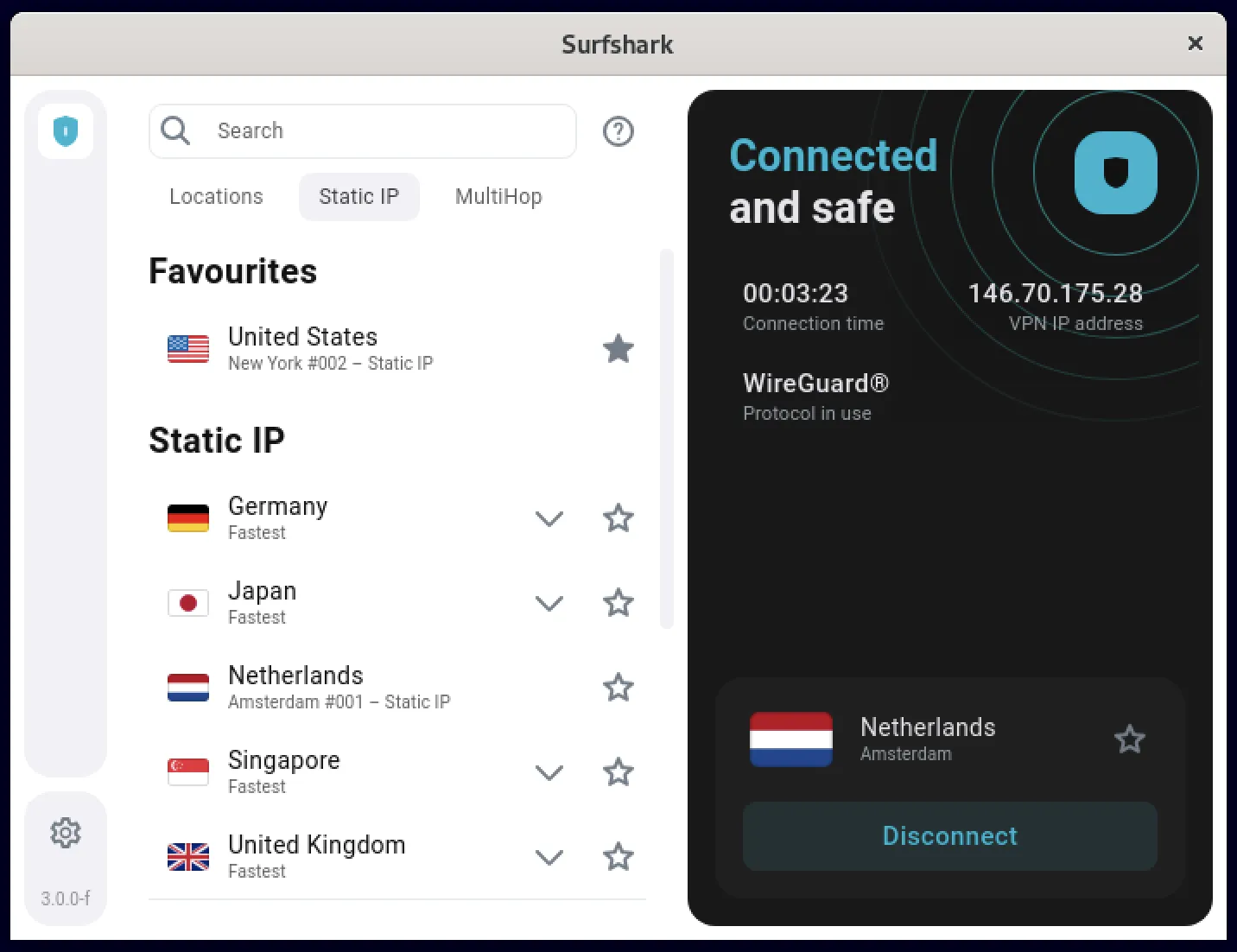Switch to the MultiHop tab
This screenshot has height=952, width=1237.
pyautogui.click(x=498, y=197)
